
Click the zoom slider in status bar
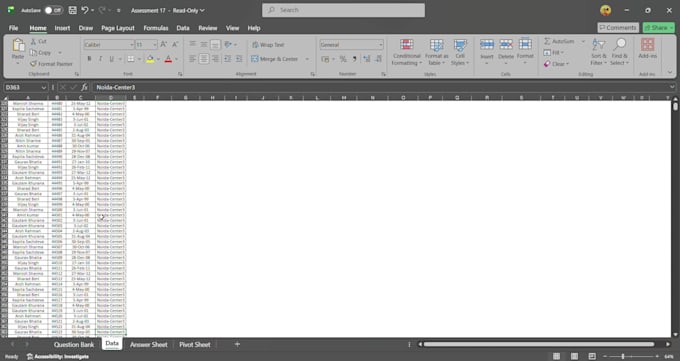(x=631, y=356)
